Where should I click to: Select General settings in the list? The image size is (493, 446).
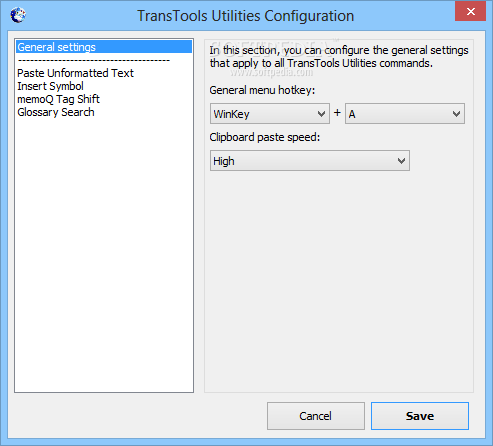(104, 47)
